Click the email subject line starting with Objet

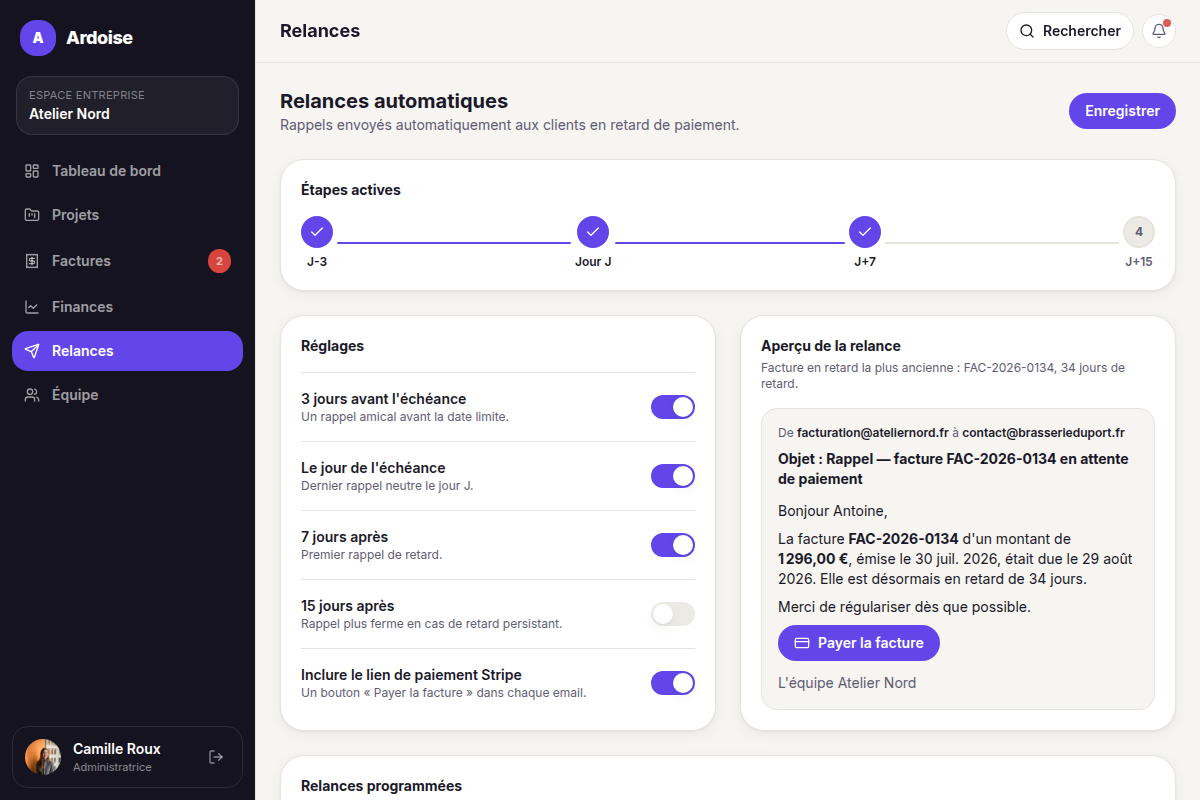953,469
